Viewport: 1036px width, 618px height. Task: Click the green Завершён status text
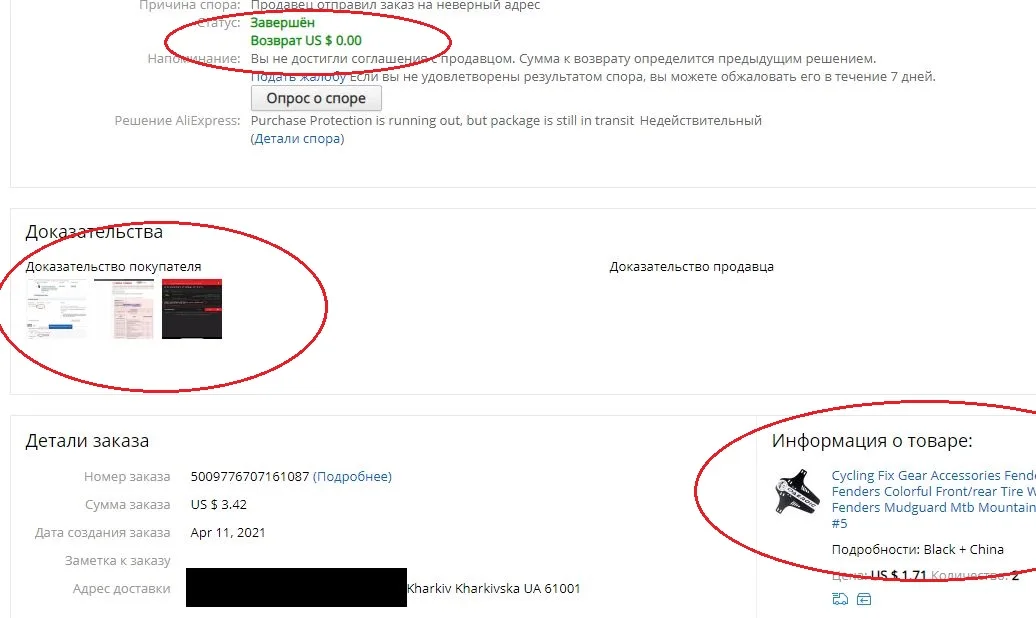point(282,23)
